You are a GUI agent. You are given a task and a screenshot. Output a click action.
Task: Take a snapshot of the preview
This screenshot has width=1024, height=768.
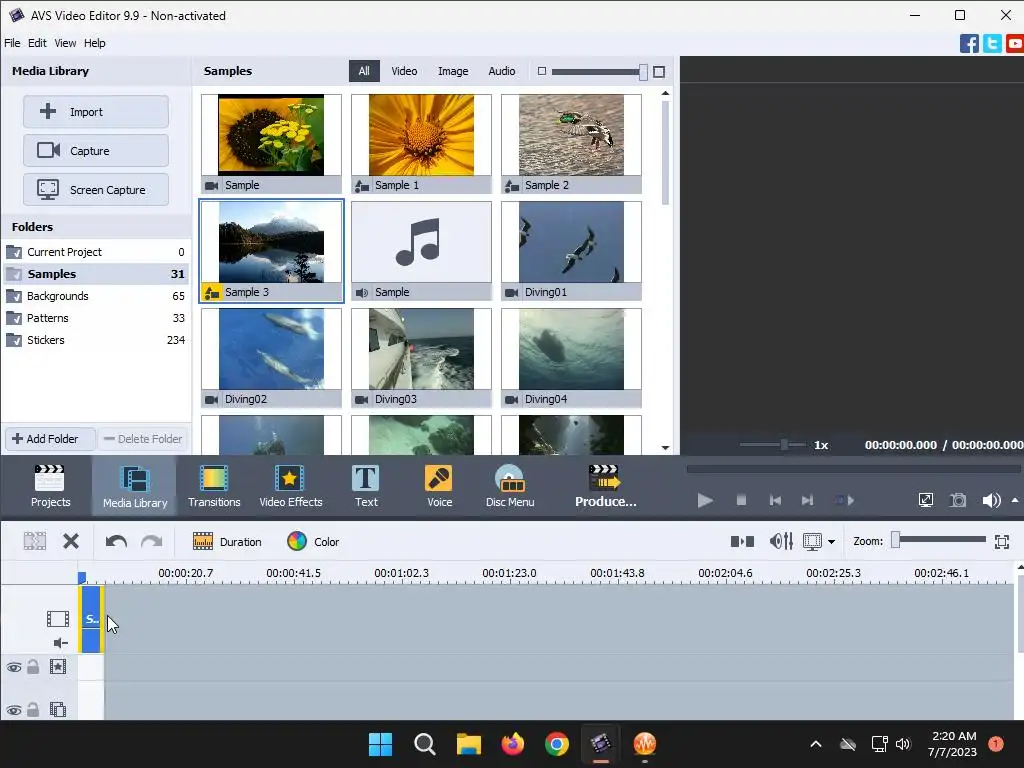point(958,500)
